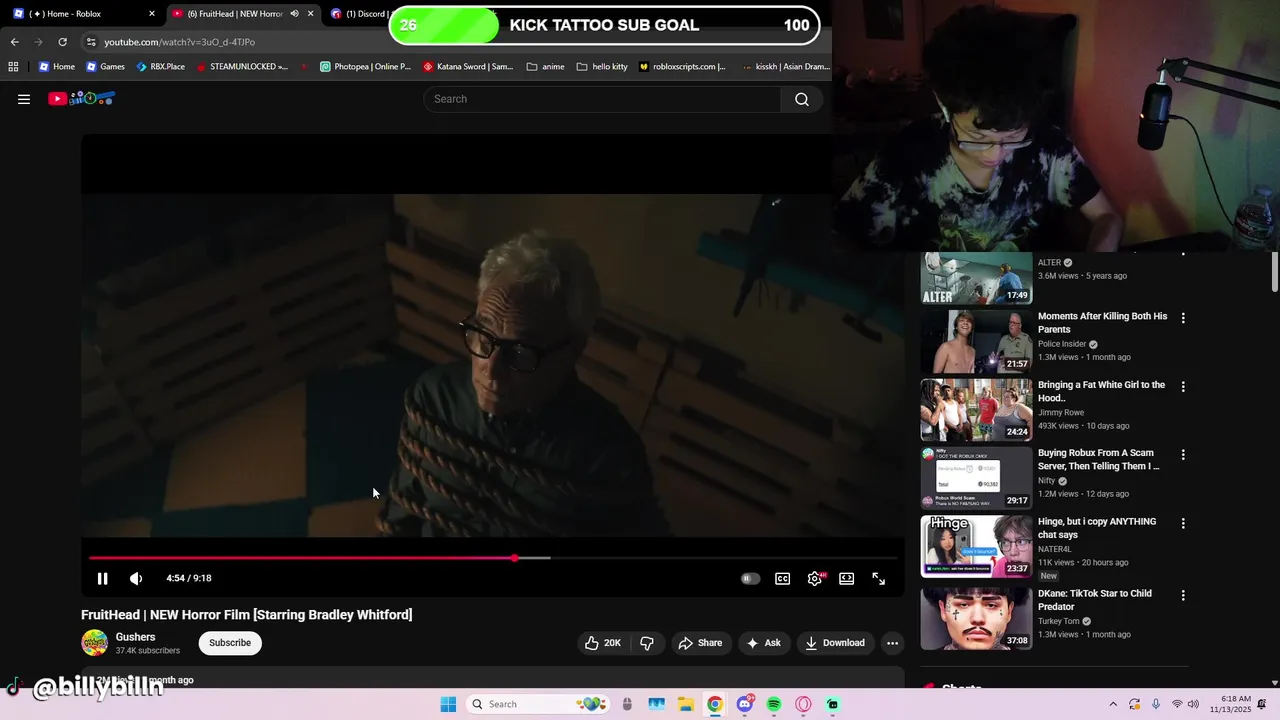Open options for 'Moments After Killing Both His Parents'
This screenshot has height=720, width=1280.
[1183, 318]
